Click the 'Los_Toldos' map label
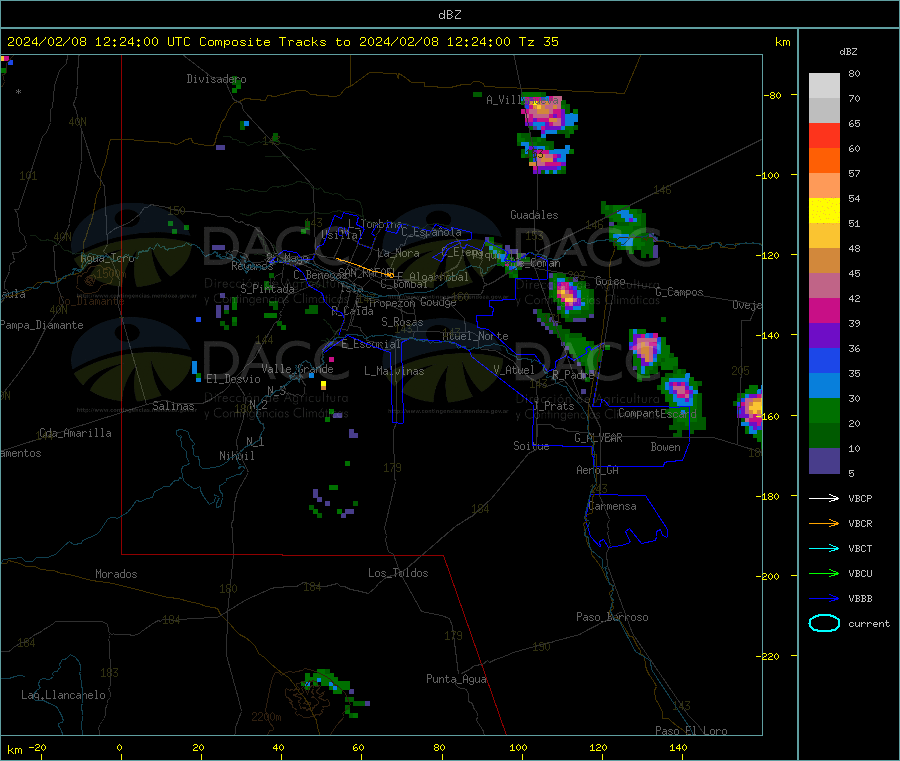The width and height of the screenshot is (900, 761). [x=398, y=573]
